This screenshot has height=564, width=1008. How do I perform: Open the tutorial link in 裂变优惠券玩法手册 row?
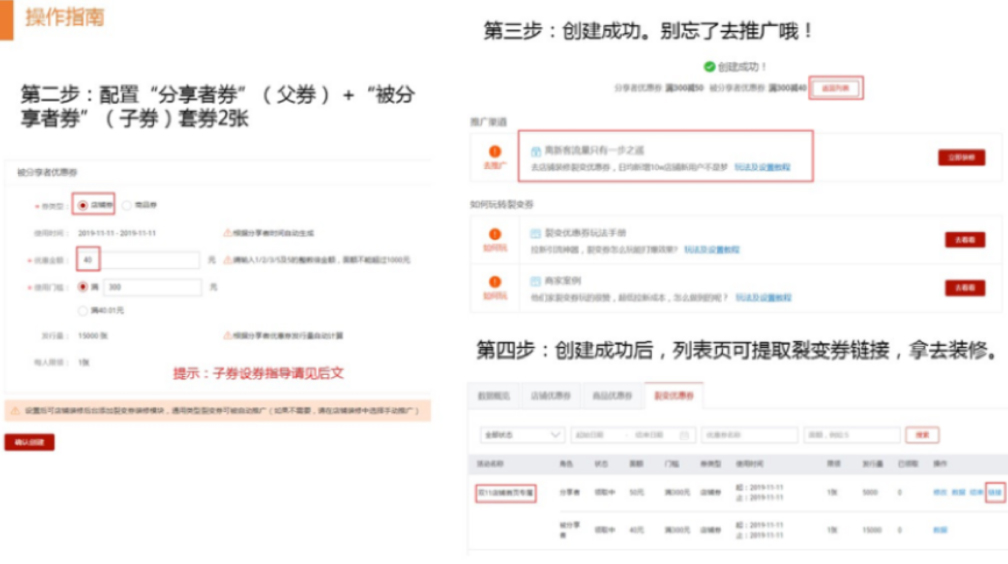712,250
